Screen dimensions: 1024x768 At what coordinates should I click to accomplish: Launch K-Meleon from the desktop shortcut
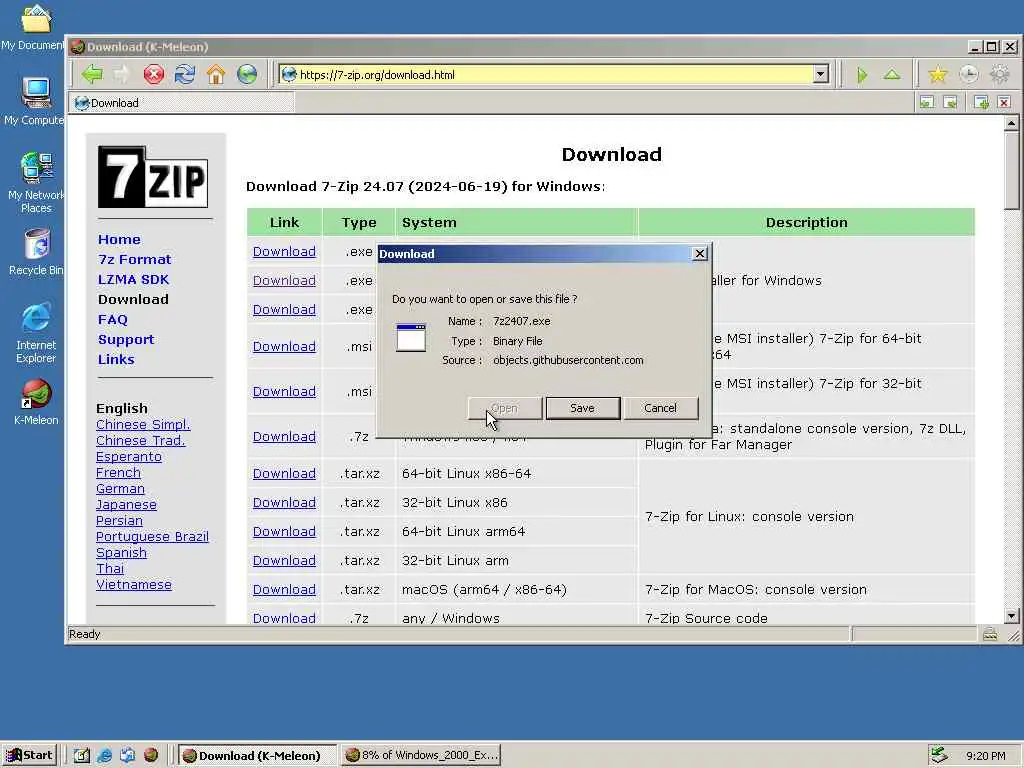(x=36, y=402)
